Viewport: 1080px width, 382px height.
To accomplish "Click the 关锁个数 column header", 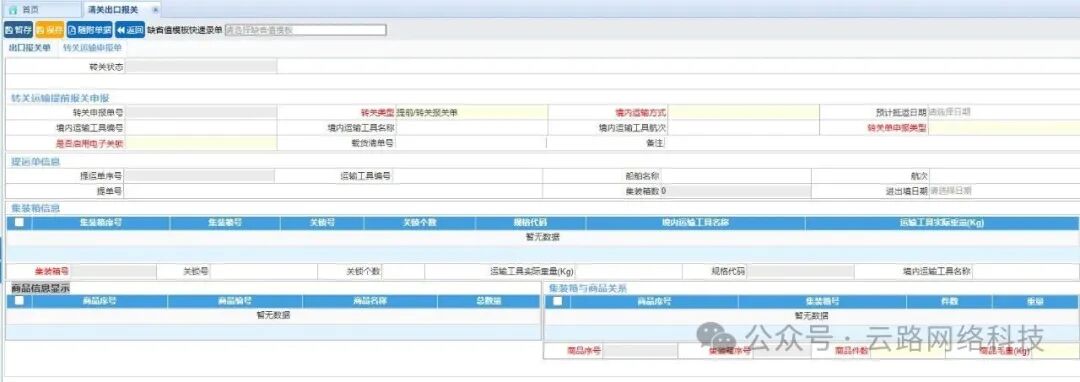I will 419,222.
